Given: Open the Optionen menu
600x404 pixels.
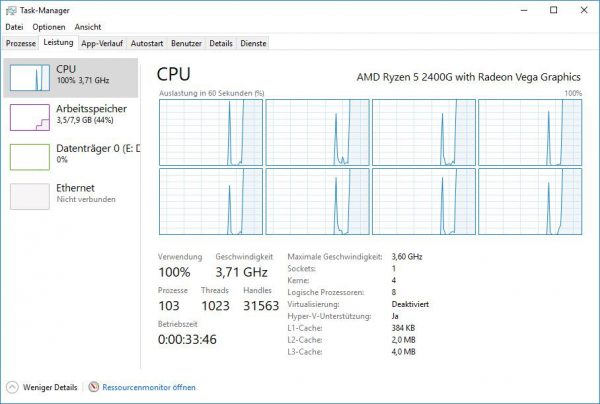Looking at the screenshot, I should click(49, 27).
